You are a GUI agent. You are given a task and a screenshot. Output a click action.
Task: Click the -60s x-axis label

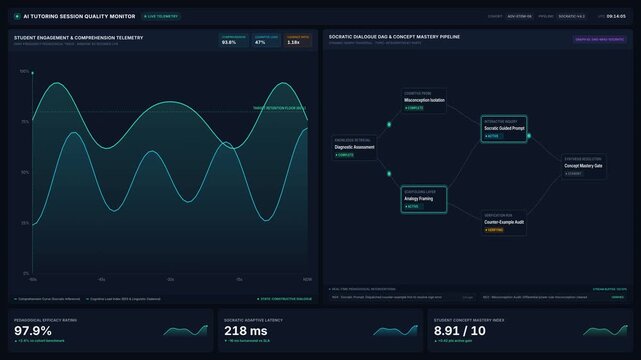[33, 280]
